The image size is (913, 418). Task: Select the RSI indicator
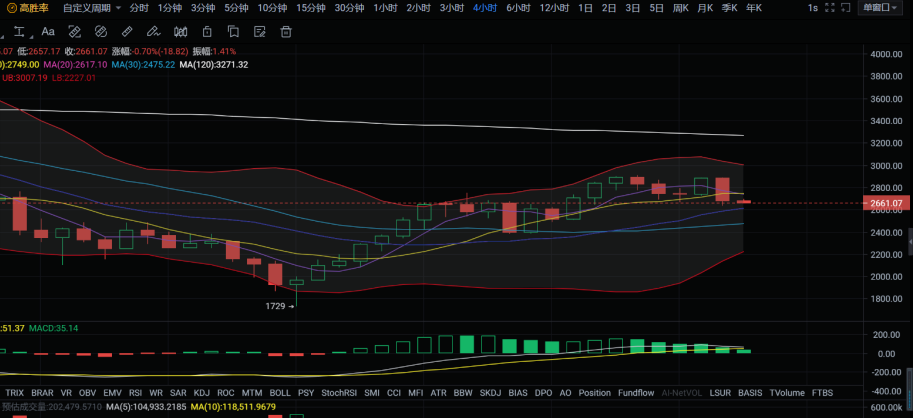[135, 393]
